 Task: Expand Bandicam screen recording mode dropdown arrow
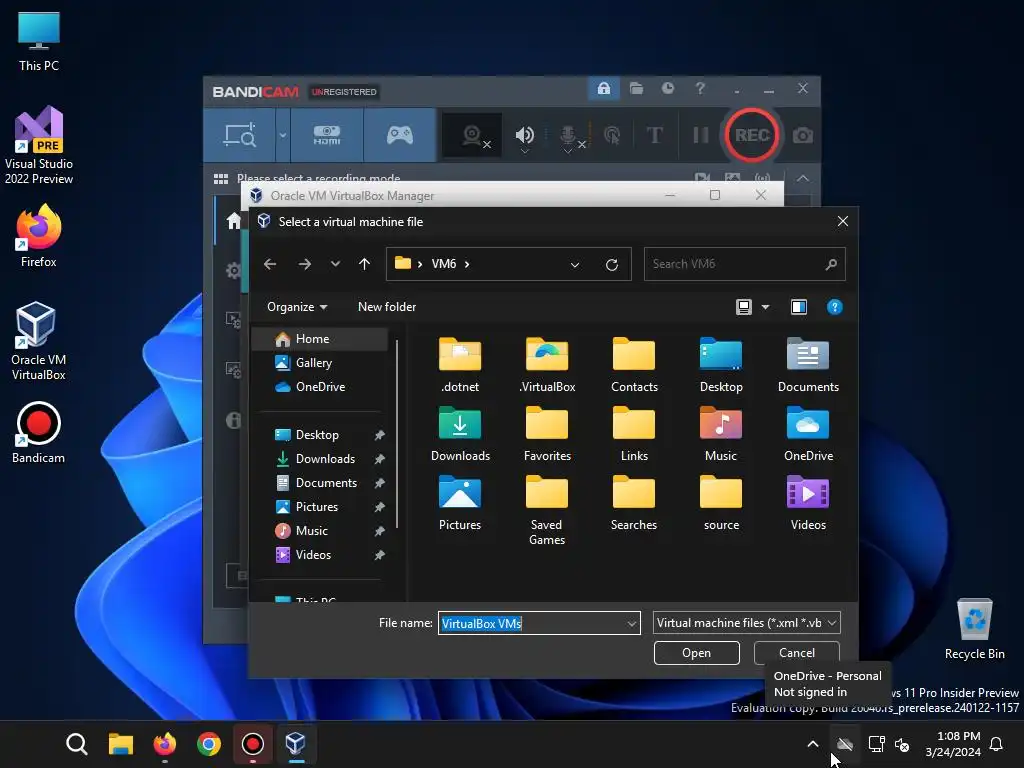283,135
